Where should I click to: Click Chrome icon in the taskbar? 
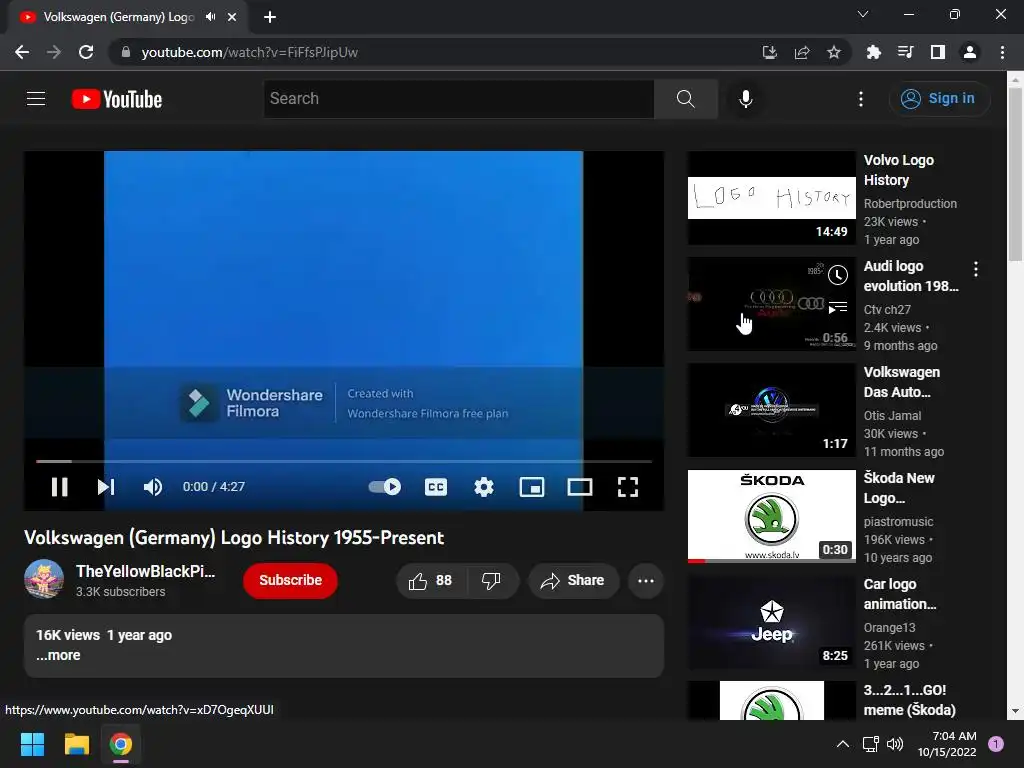point(121,744)
